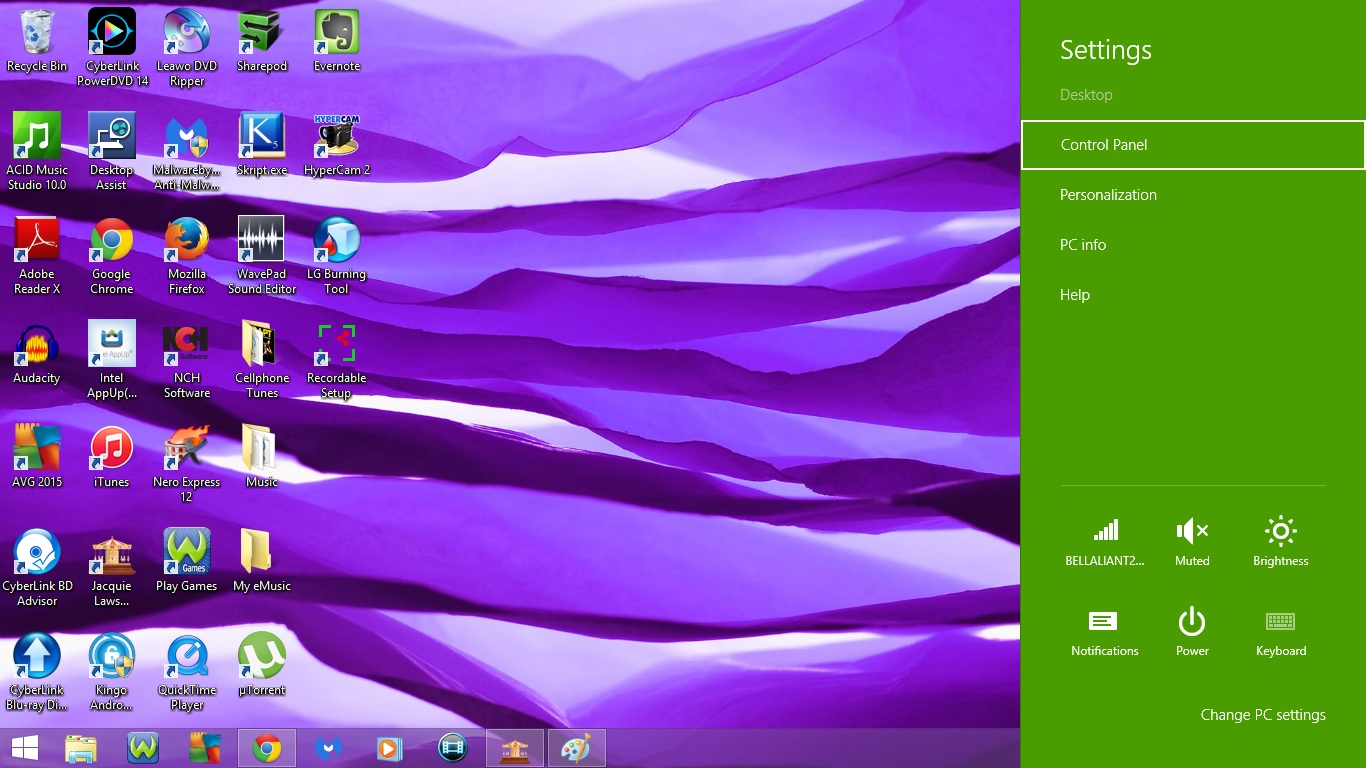Open WildTangent Games taskbar icon
1366x768 pixels.
[x=143, y=748]
